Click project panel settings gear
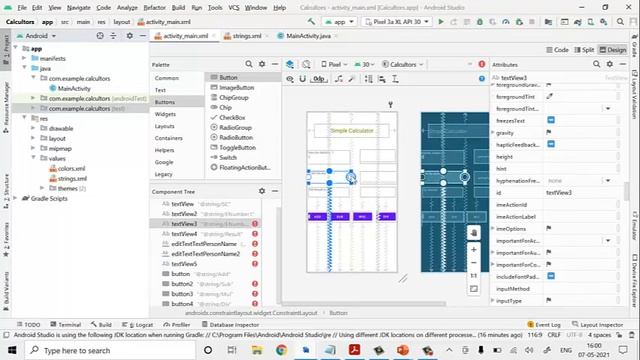Screen dimensions: 640x360 click(129, 36)
